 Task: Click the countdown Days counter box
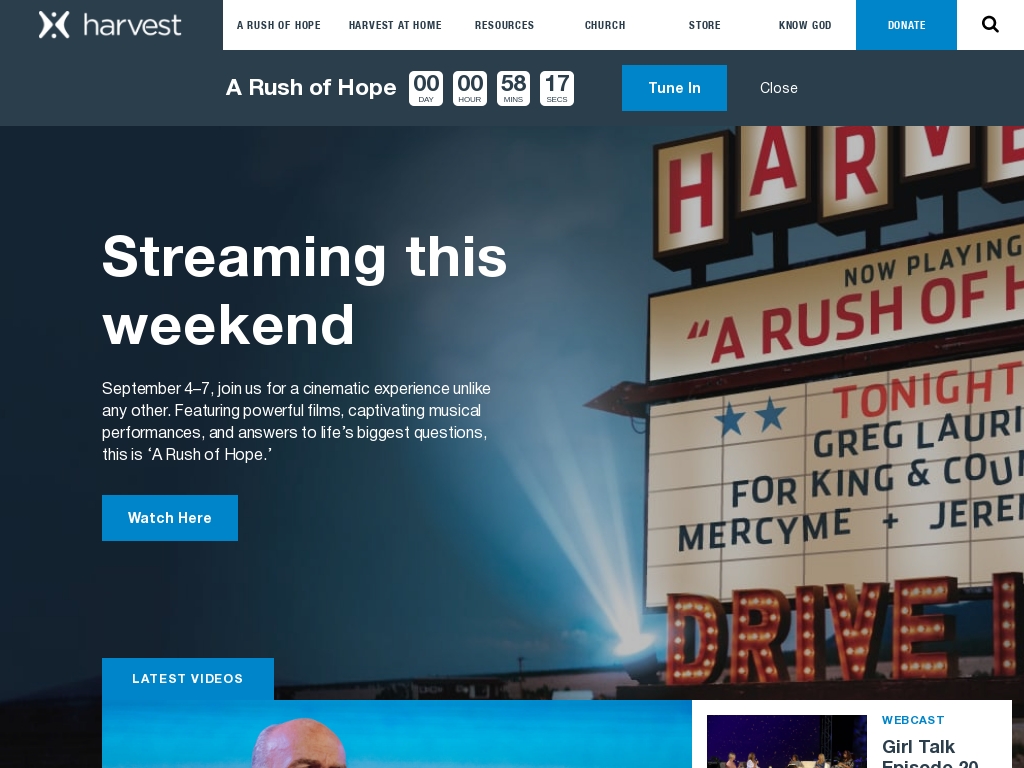pos(426,88)
